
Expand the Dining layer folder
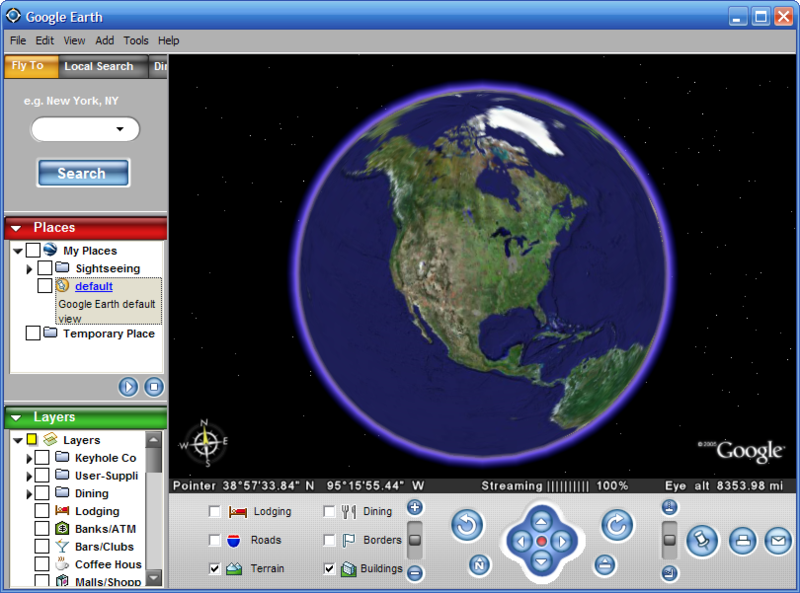point(29,494)
